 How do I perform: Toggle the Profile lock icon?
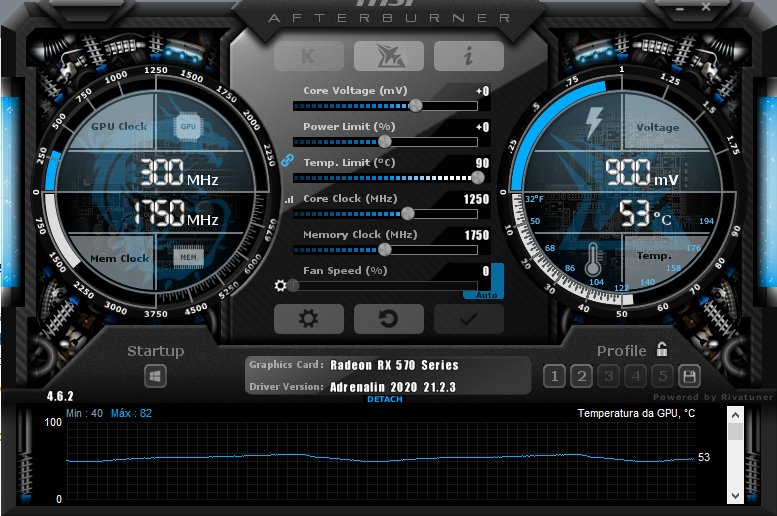(662, 349)
